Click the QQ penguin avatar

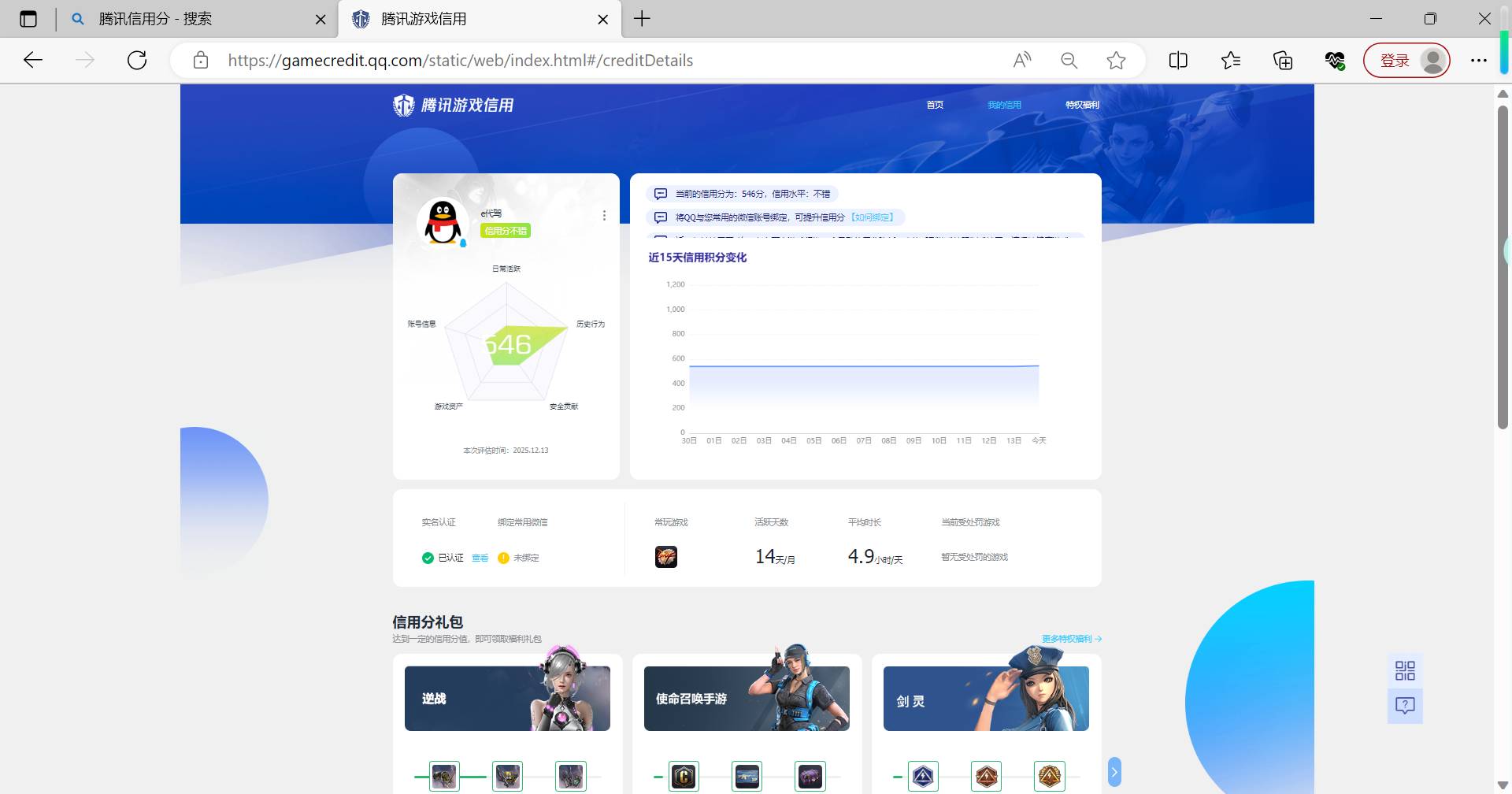[x=443, y=222]
